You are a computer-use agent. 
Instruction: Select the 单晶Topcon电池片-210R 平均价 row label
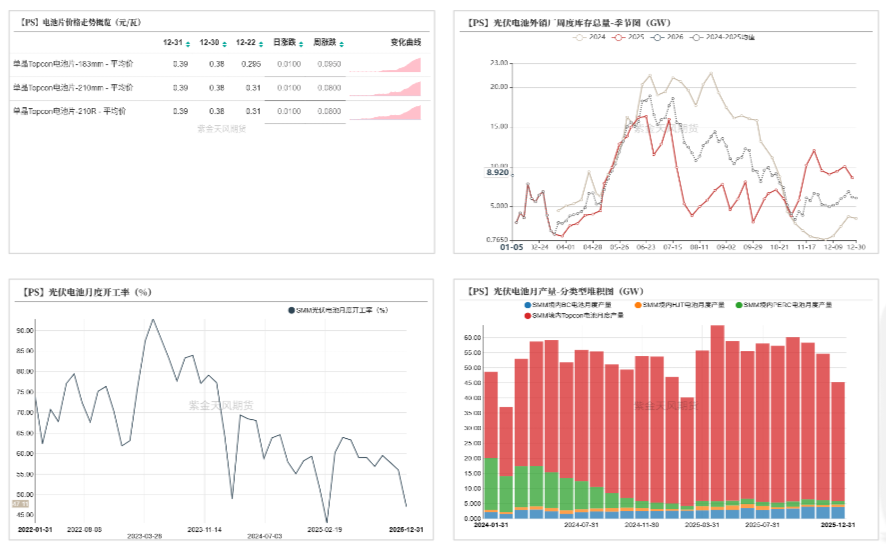point(70,111)
